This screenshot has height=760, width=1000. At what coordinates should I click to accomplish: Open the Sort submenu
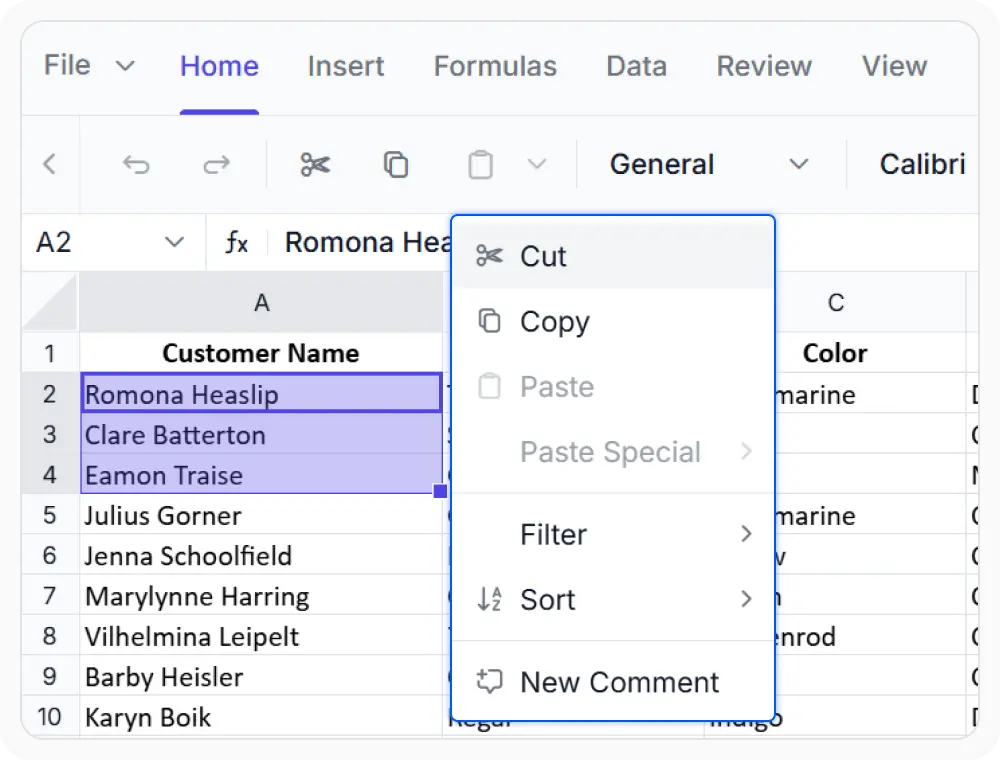coord(613,599)
